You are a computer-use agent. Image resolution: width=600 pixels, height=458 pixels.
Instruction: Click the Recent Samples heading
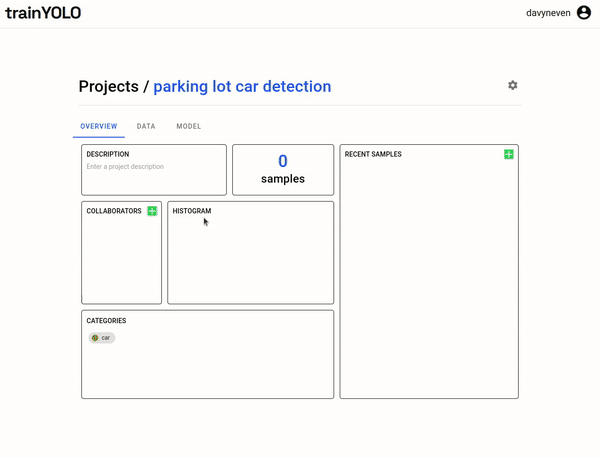[373, 154]
